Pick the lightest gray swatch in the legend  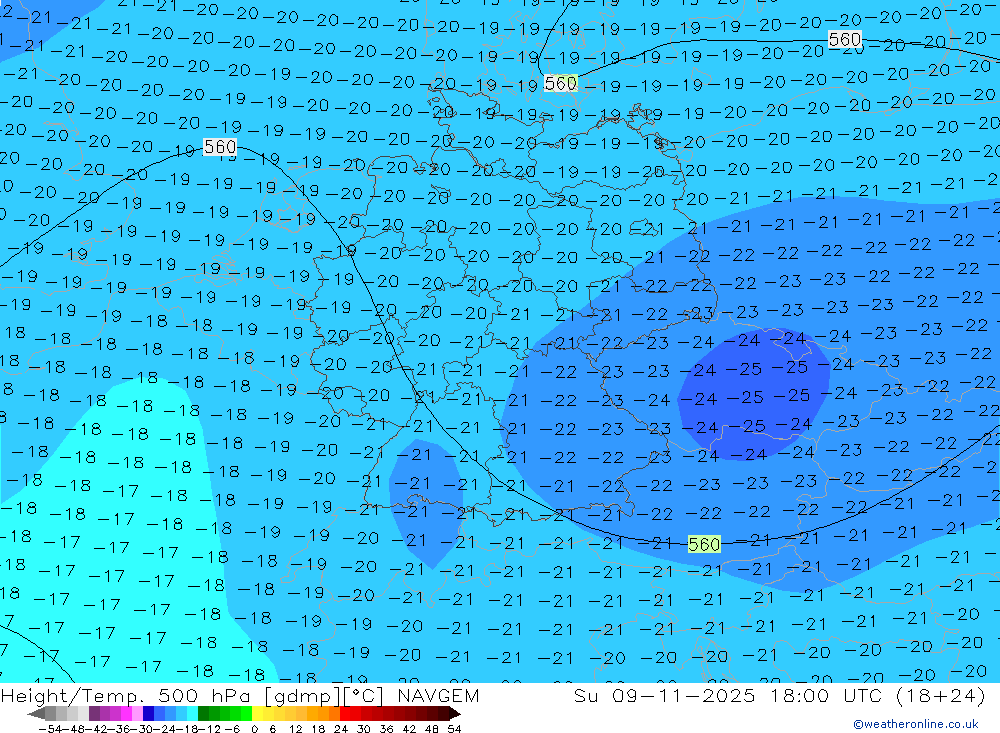click(x=84, y=713)
